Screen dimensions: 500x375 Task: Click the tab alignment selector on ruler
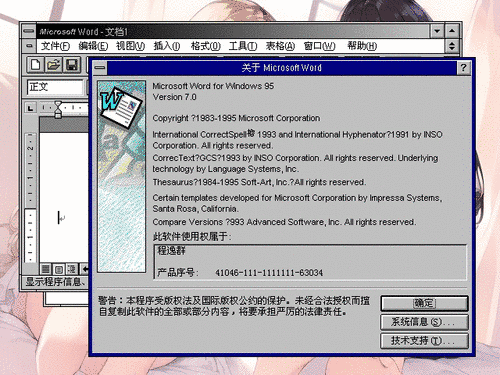pos(31,108)
